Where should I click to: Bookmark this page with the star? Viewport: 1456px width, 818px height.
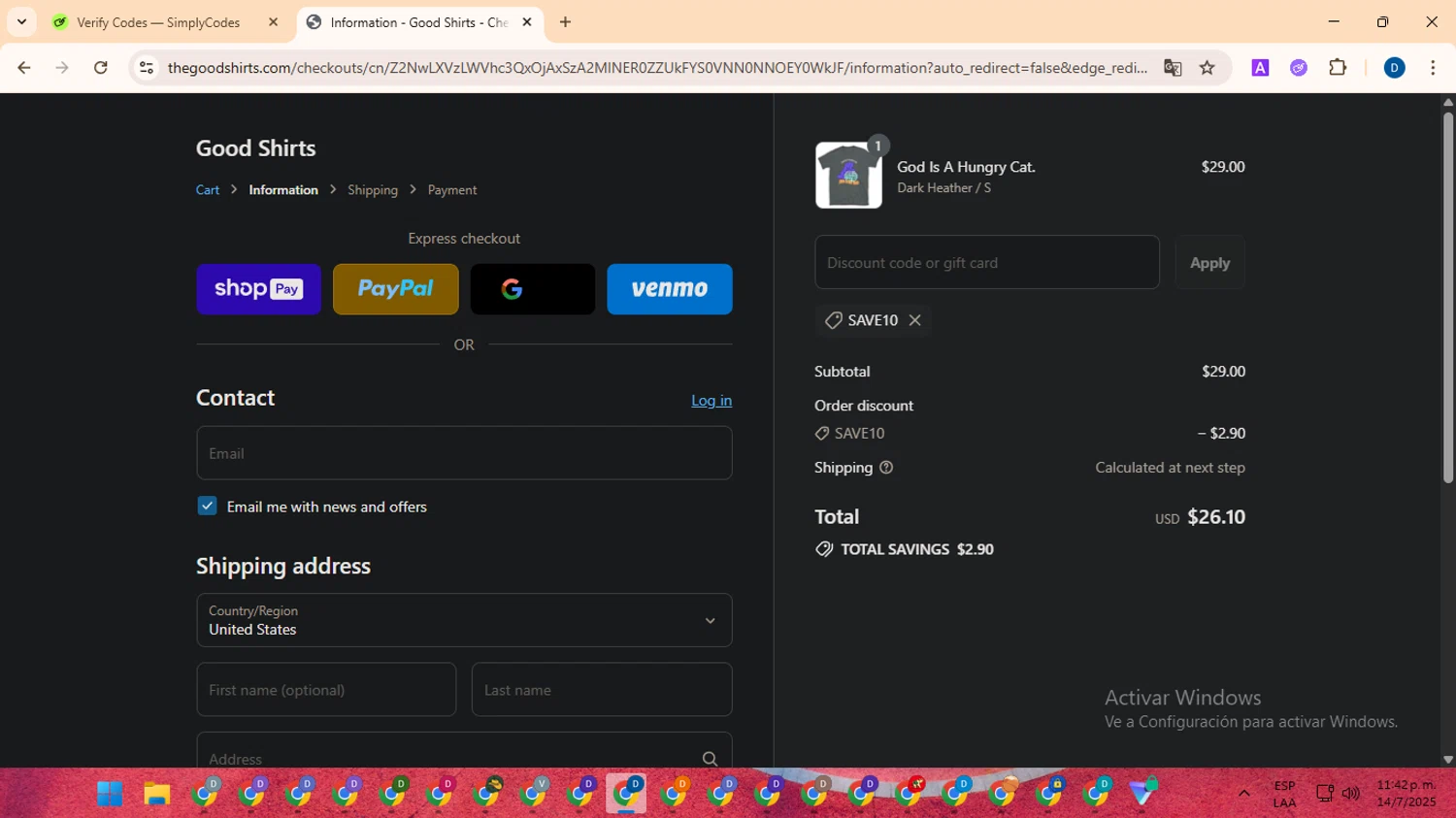tap(1208, 68)
